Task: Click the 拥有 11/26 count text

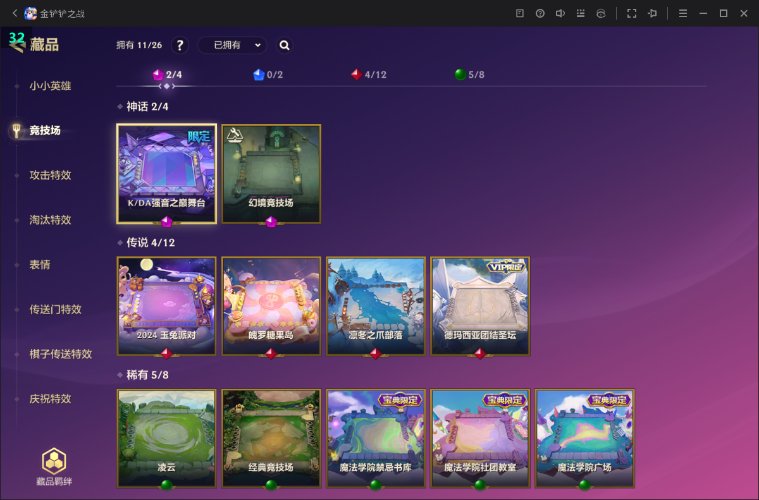Action: click(139, 45)
